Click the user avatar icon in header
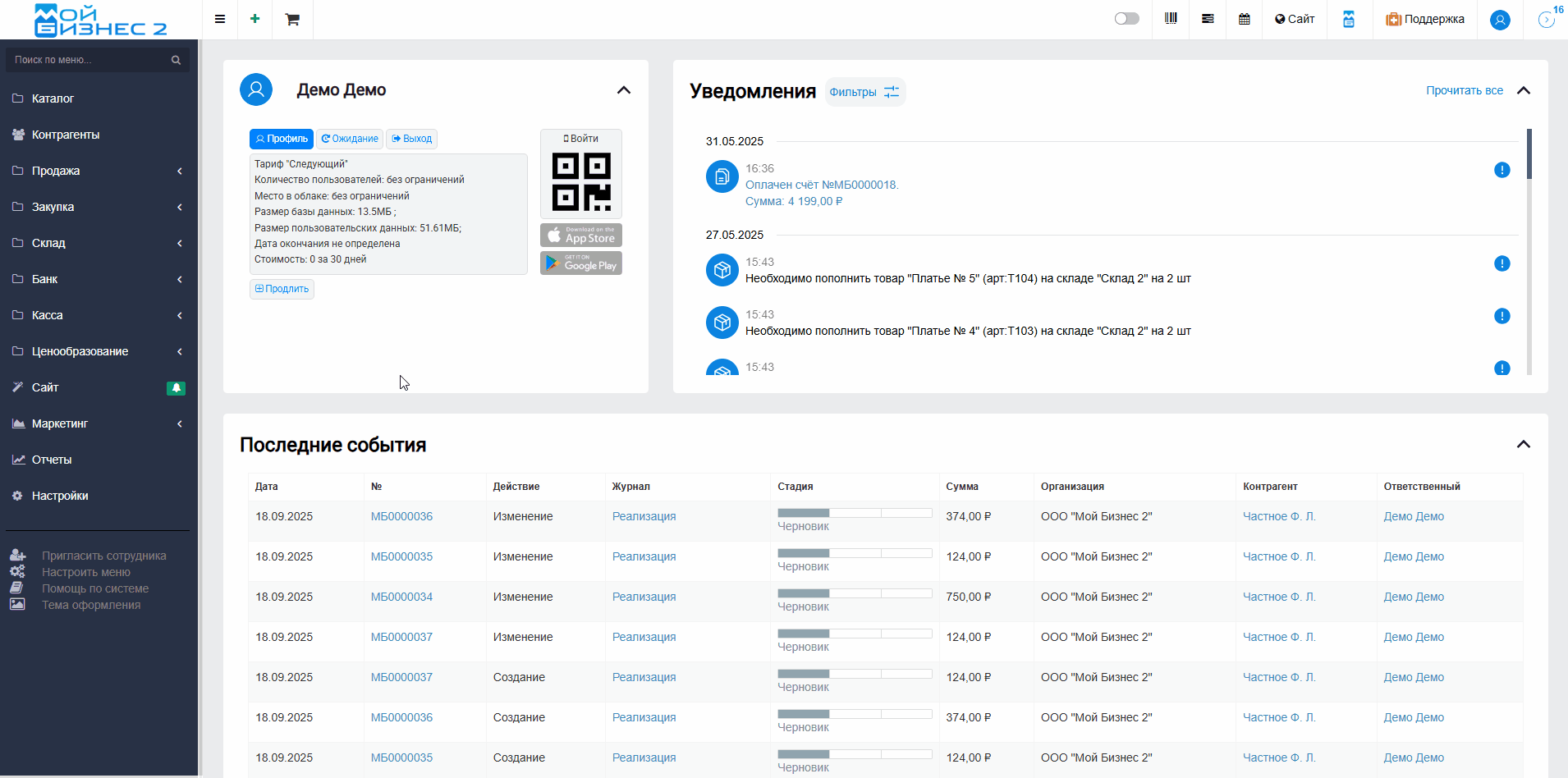 point(1500,20)
